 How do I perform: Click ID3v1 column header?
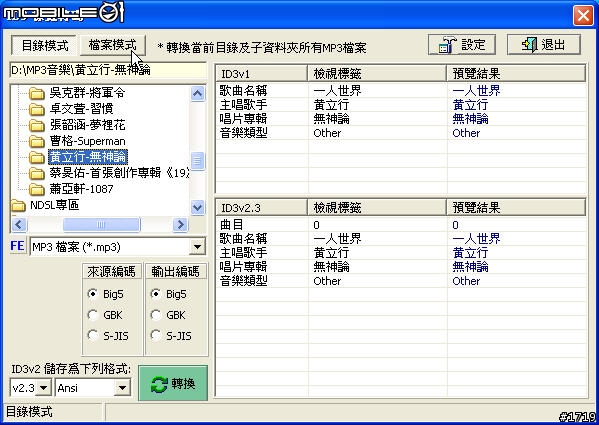(262, 73)
